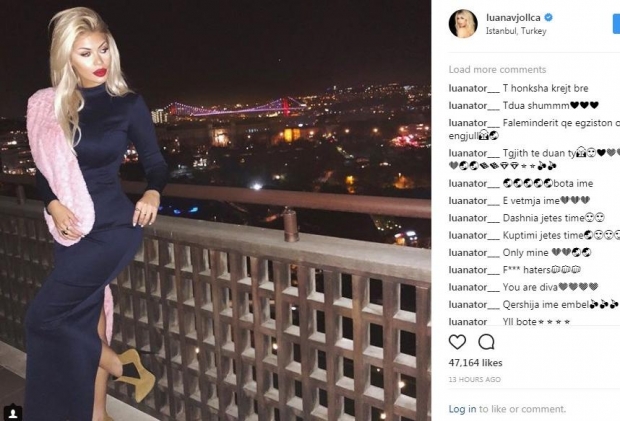The image size is (620, 421).
Task: Open commenter name on 'Only mine' comment
Action: (474, 253)
